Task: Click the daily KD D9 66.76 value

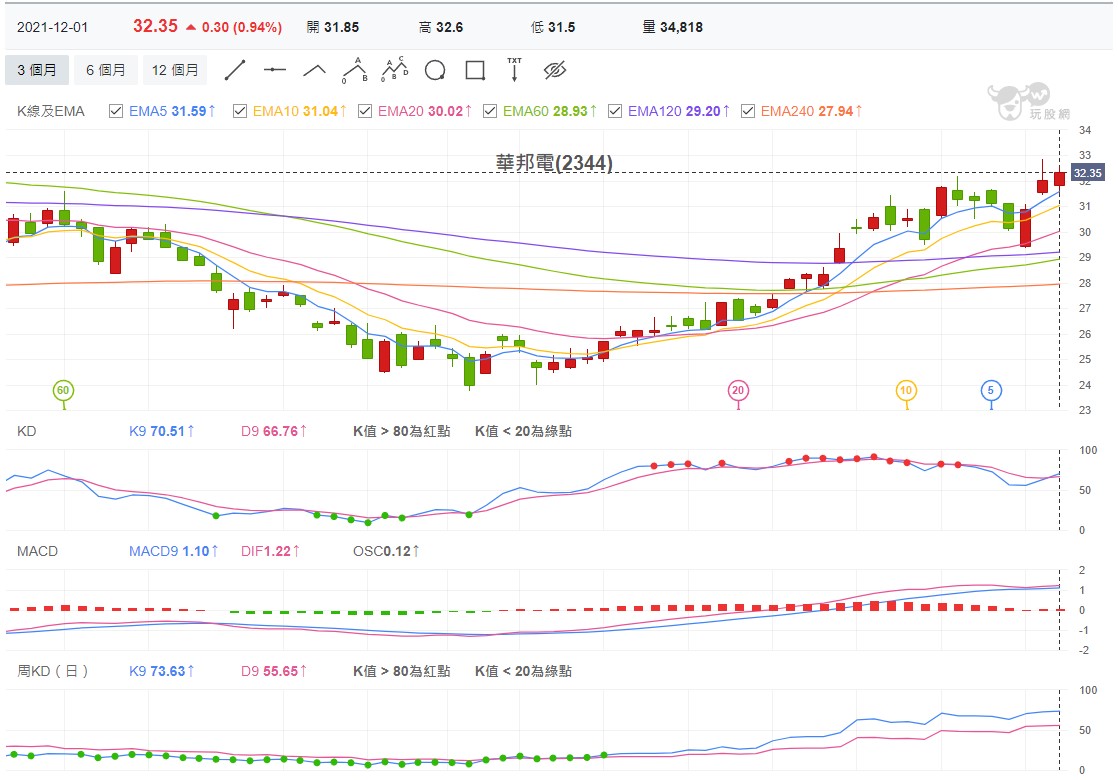Action: 274,431
